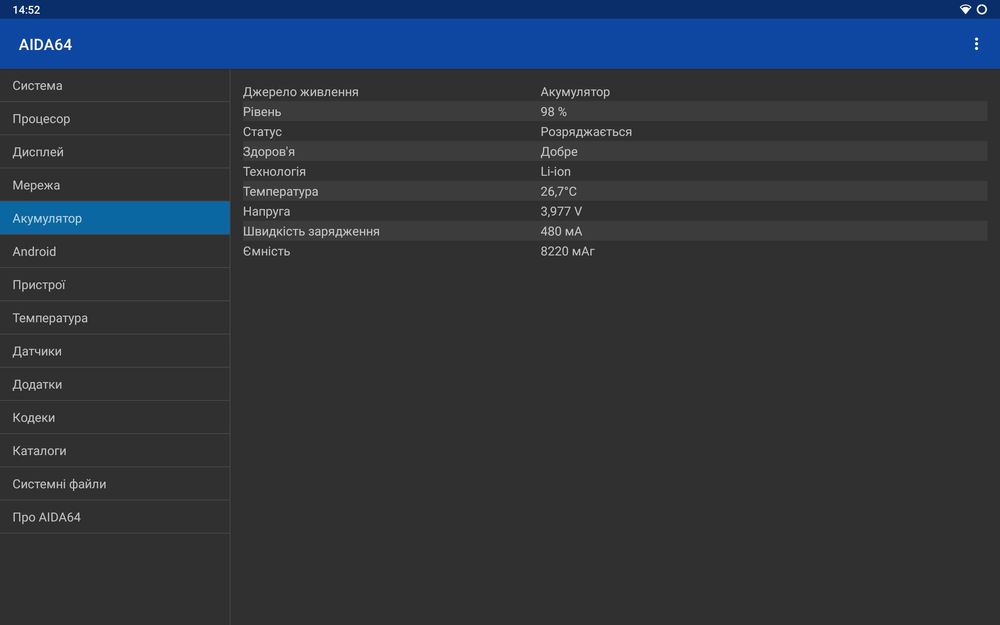Open the three-dot overflow menu

coord(976,44)
